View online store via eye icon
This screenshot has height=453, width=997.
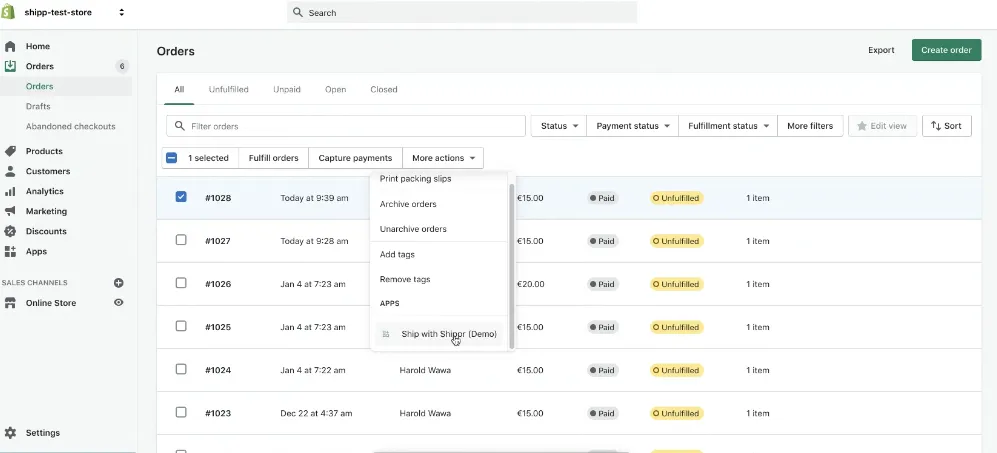[118, 303]
